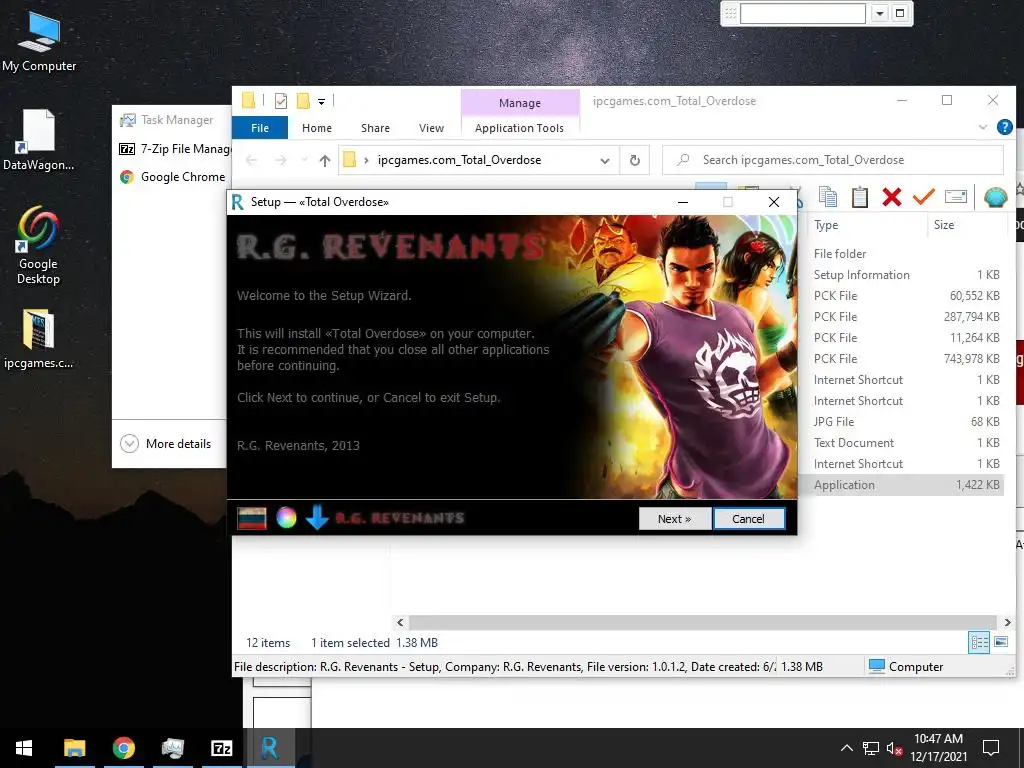Screen dimensions: 1024x768
Task: Click the desktop toolbar text input box
Action: (x=803, y=13)
